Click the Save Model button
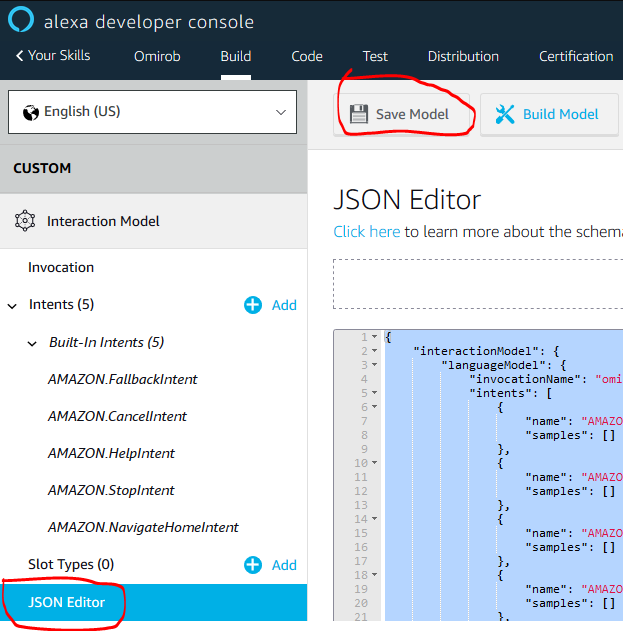Viewport: 623px width, 631px height. [x=401, y=115]
